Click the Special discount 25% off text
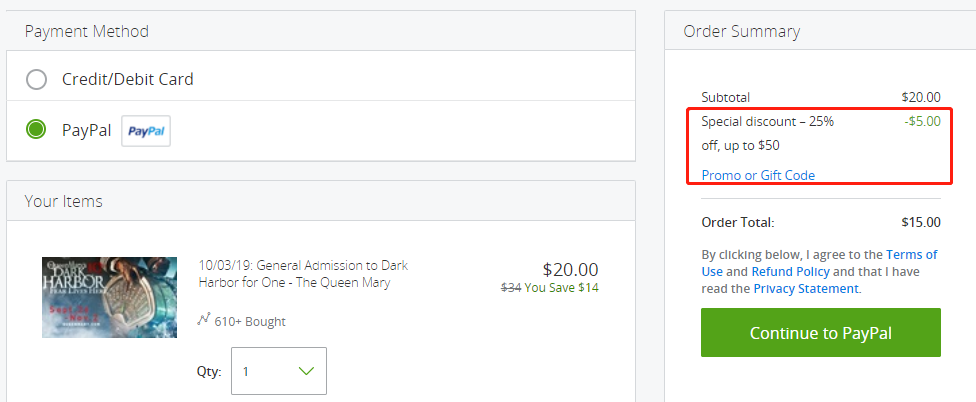This screenshot has width=976, height=402. click(x=767, y=134)
